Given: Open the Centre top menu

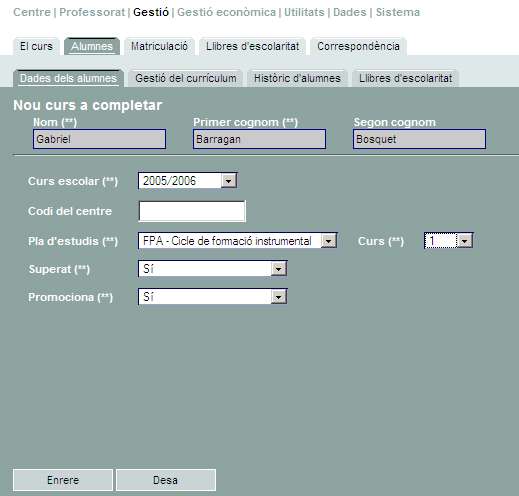Looking at the screenshot, I should [x=32, y=12].
